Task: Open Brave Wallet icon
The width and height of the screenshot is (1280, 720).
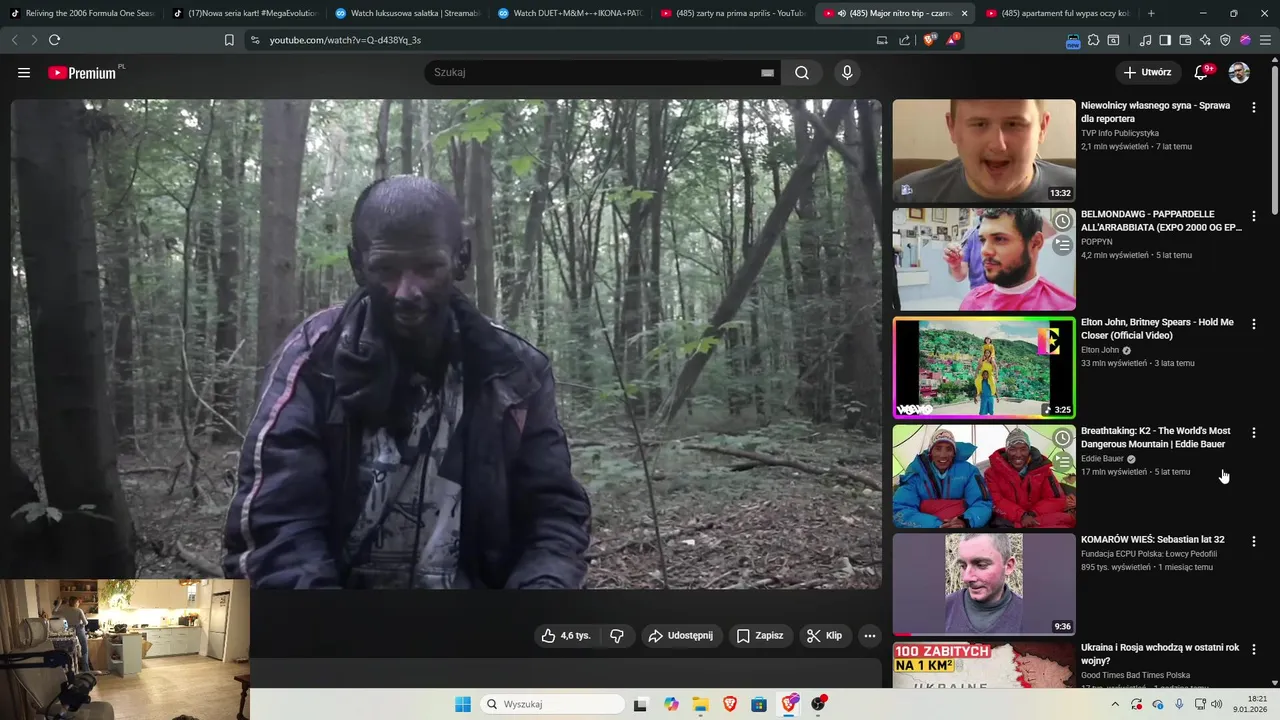Action: 1185,40
